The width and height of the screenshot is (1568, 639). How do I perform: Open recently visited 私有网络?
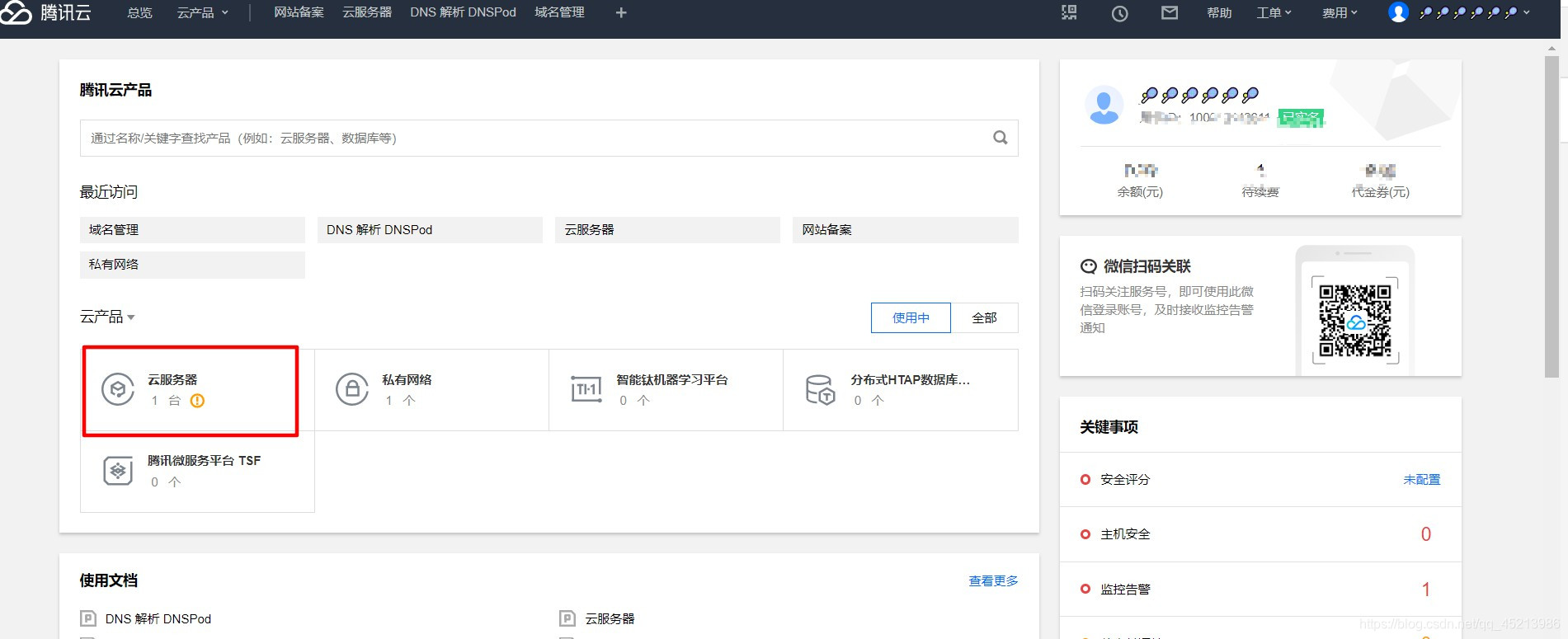[192, 265]
